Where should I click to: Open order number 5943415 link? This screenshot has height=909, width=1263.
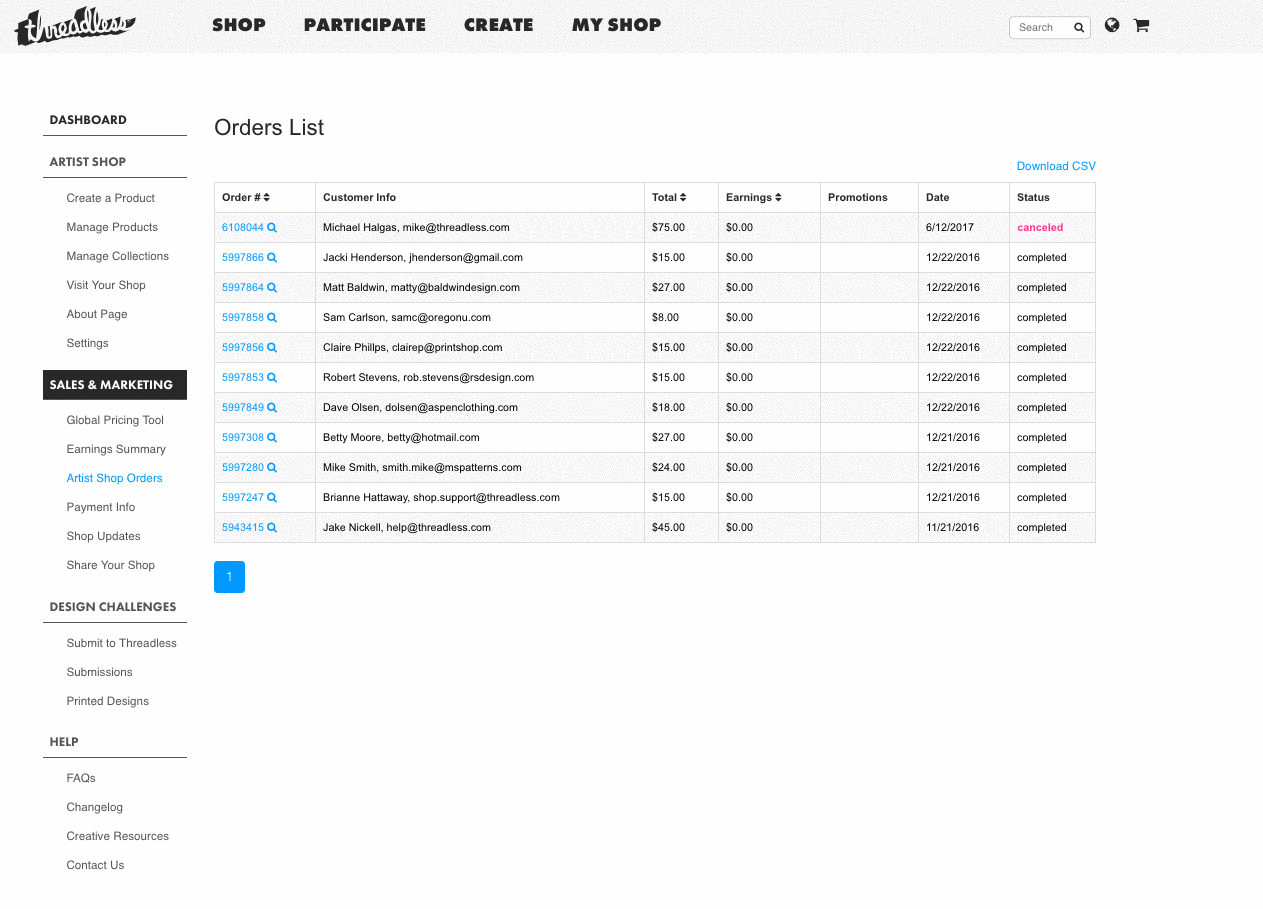tap(243, 528)
